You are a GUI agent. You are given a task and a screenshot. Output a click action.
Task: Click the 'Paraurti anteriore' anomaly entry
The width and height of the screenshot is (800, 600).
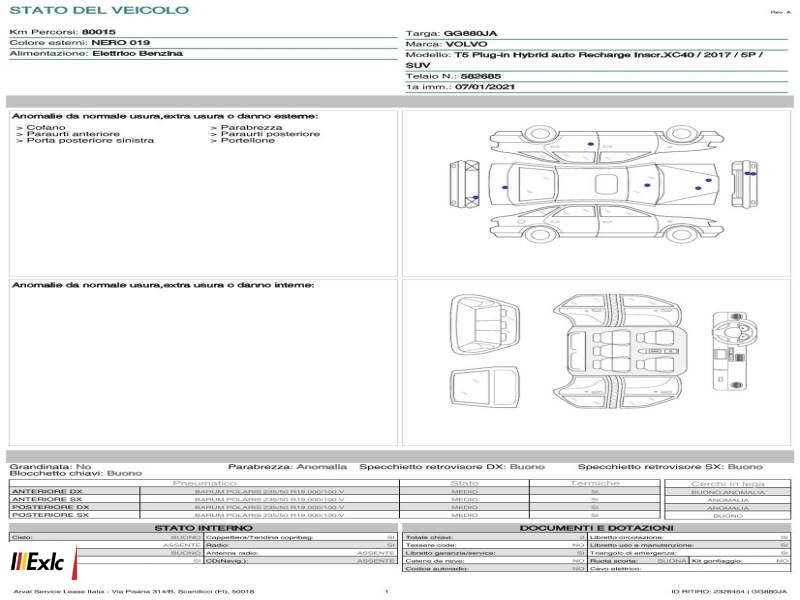tap(68, 134)
